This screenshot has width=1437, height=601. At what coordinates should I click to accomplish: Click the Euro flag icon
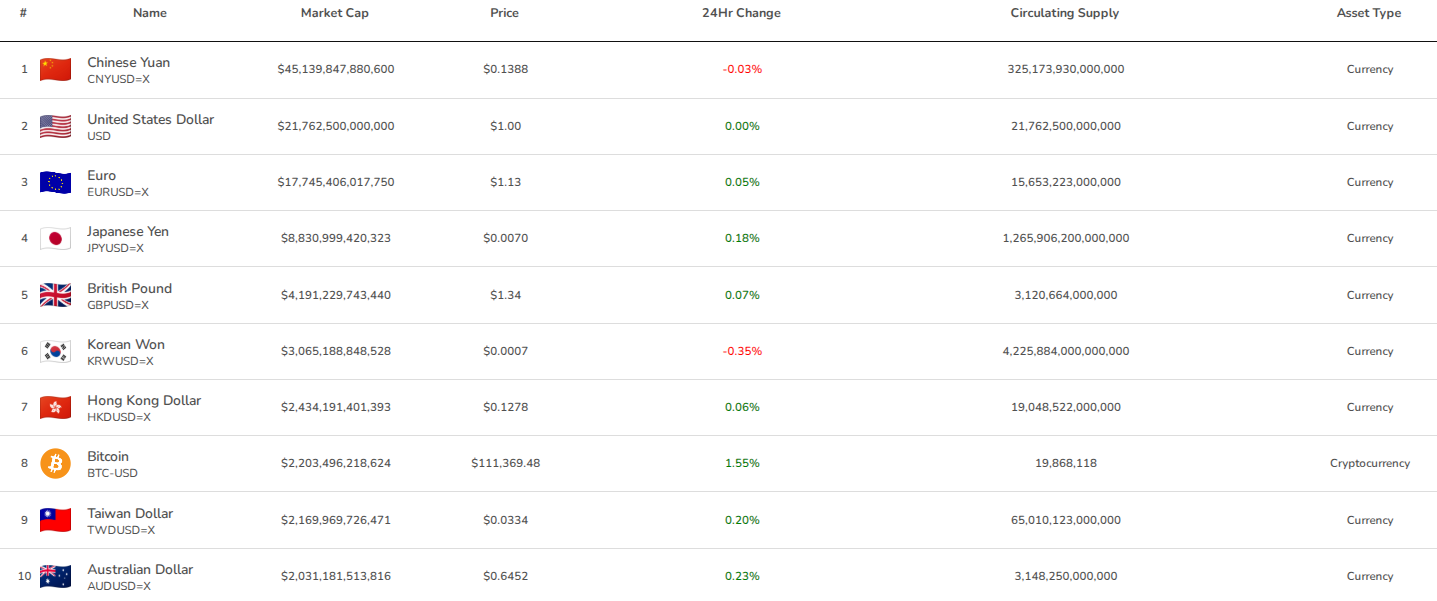click(x=55, y=182)
